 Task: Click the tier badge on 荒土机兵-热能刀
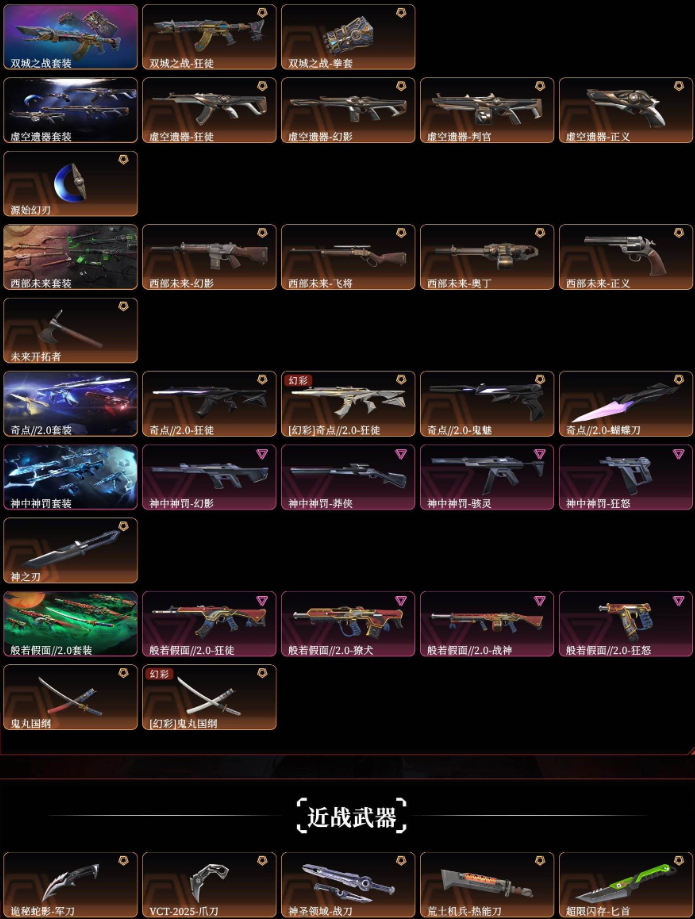tap(540, 861)
